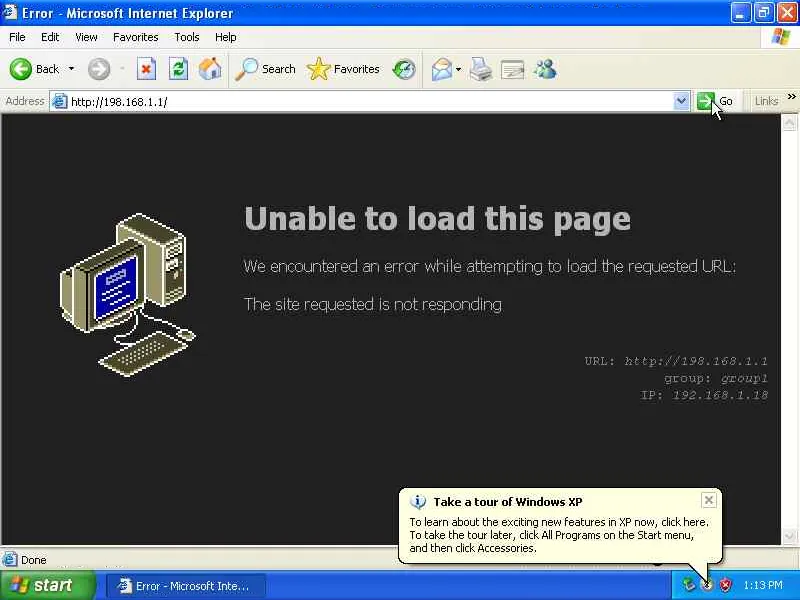The height and width of the screenshot is (600, 800).
Task: Open the Edit menu
Action: point(50,37)
